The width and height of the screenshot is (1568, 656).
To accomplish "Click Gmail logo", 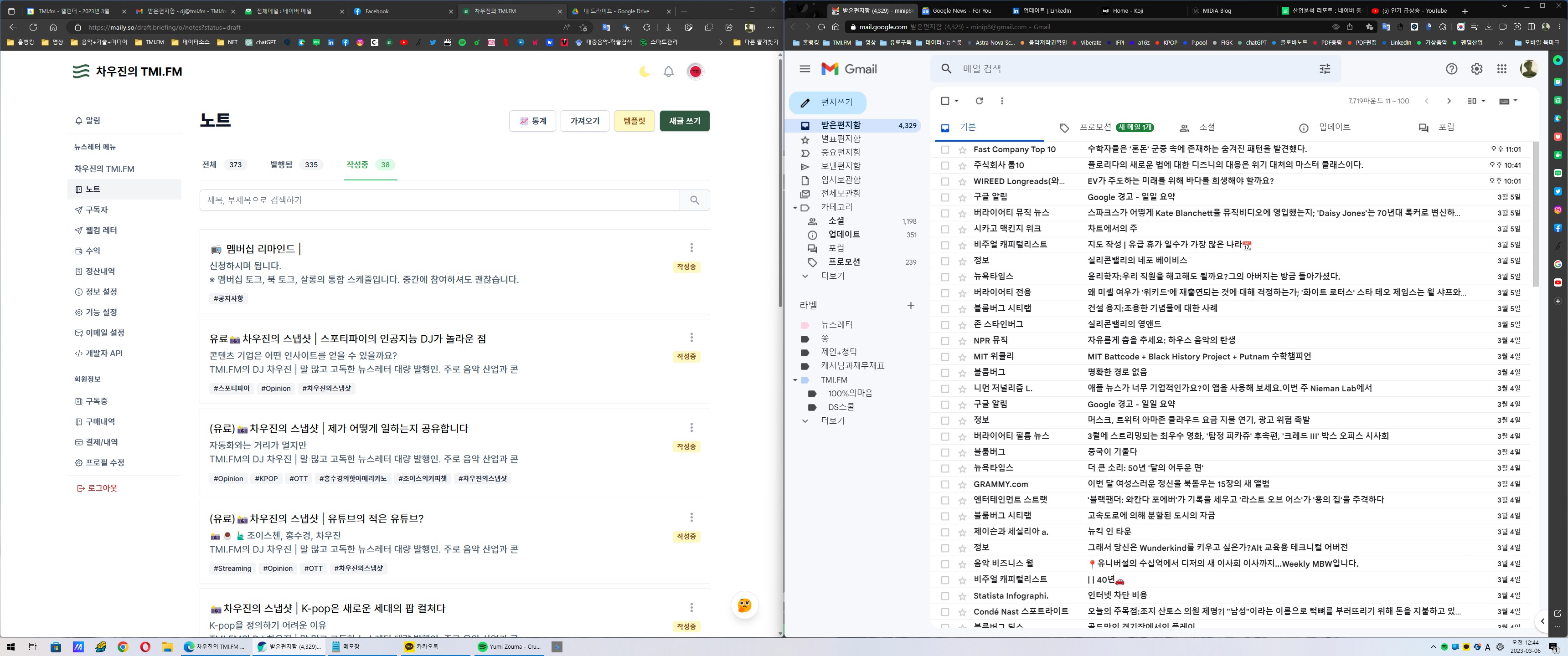I will [849, 69].
